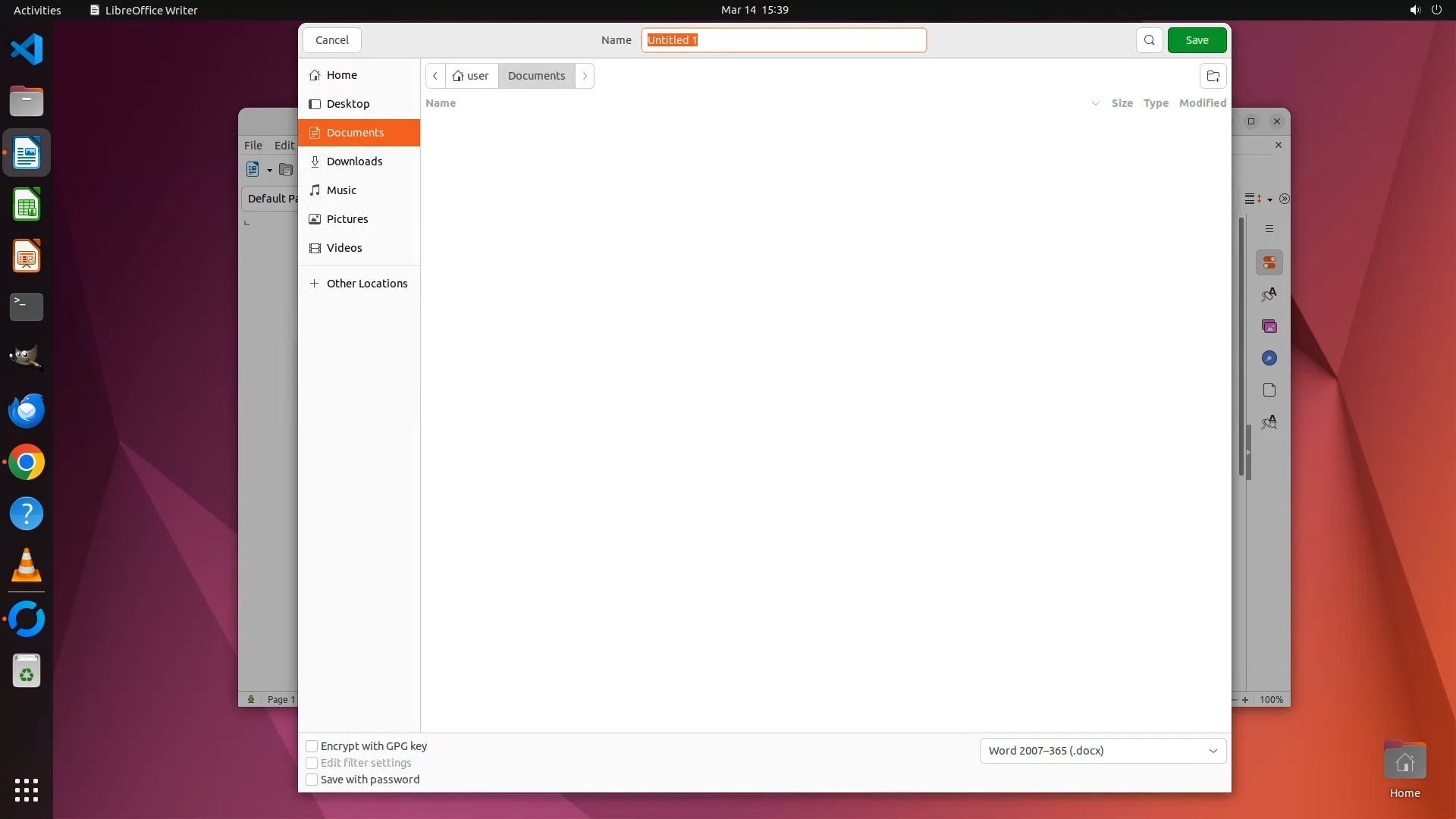The height and width of the screenshot is (819, 1456).
Task: Open the sidebar Properties panel icon
Action: tap(1269, 262)
